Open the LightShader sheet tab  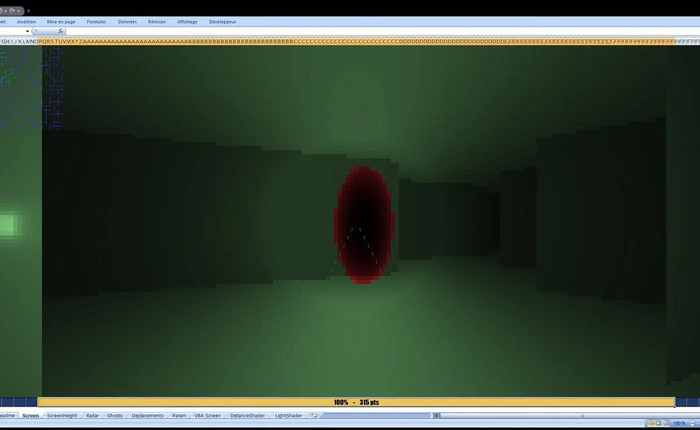coord(288,415)
